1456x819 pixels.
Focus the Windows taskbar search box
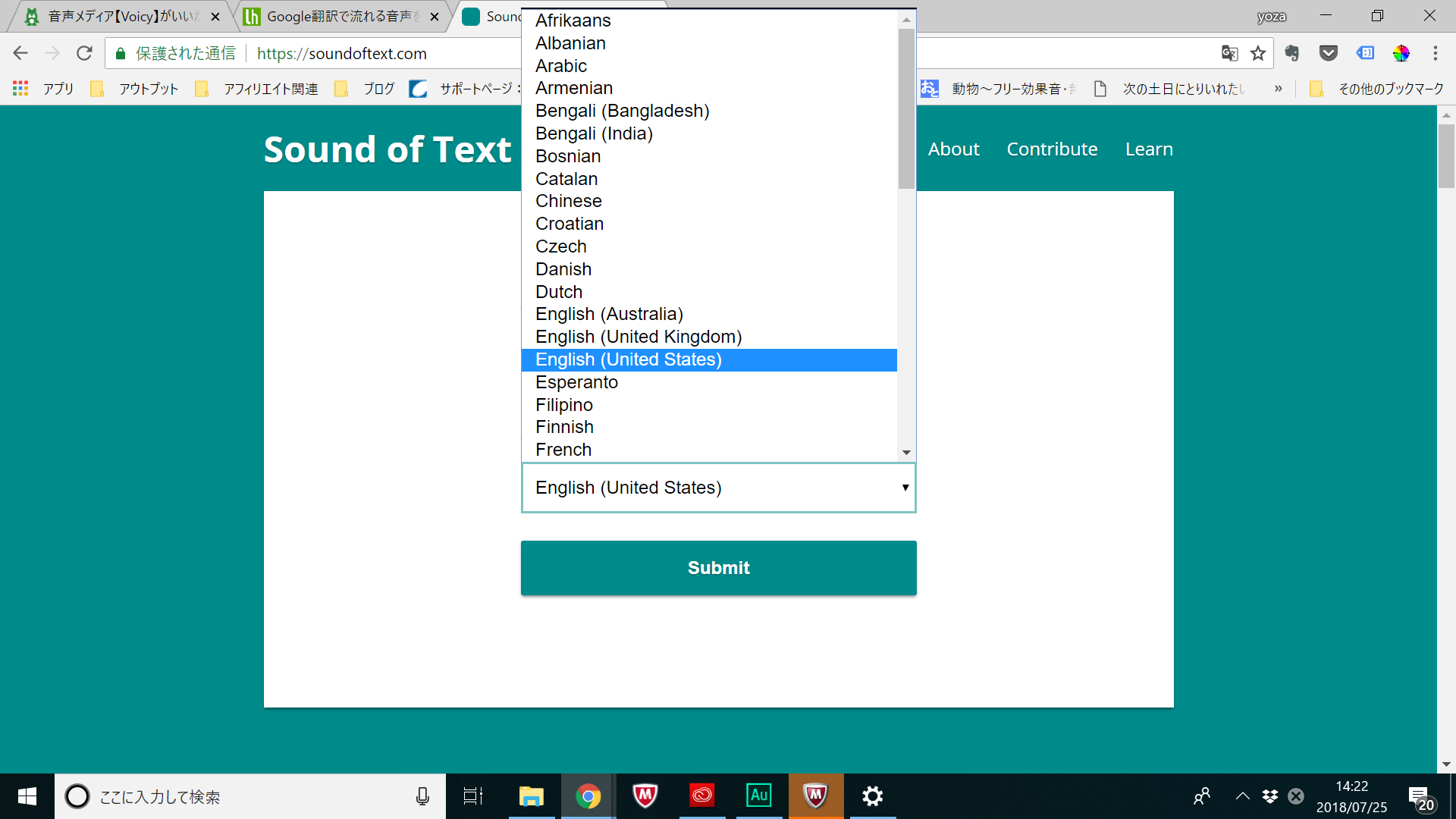250,796
